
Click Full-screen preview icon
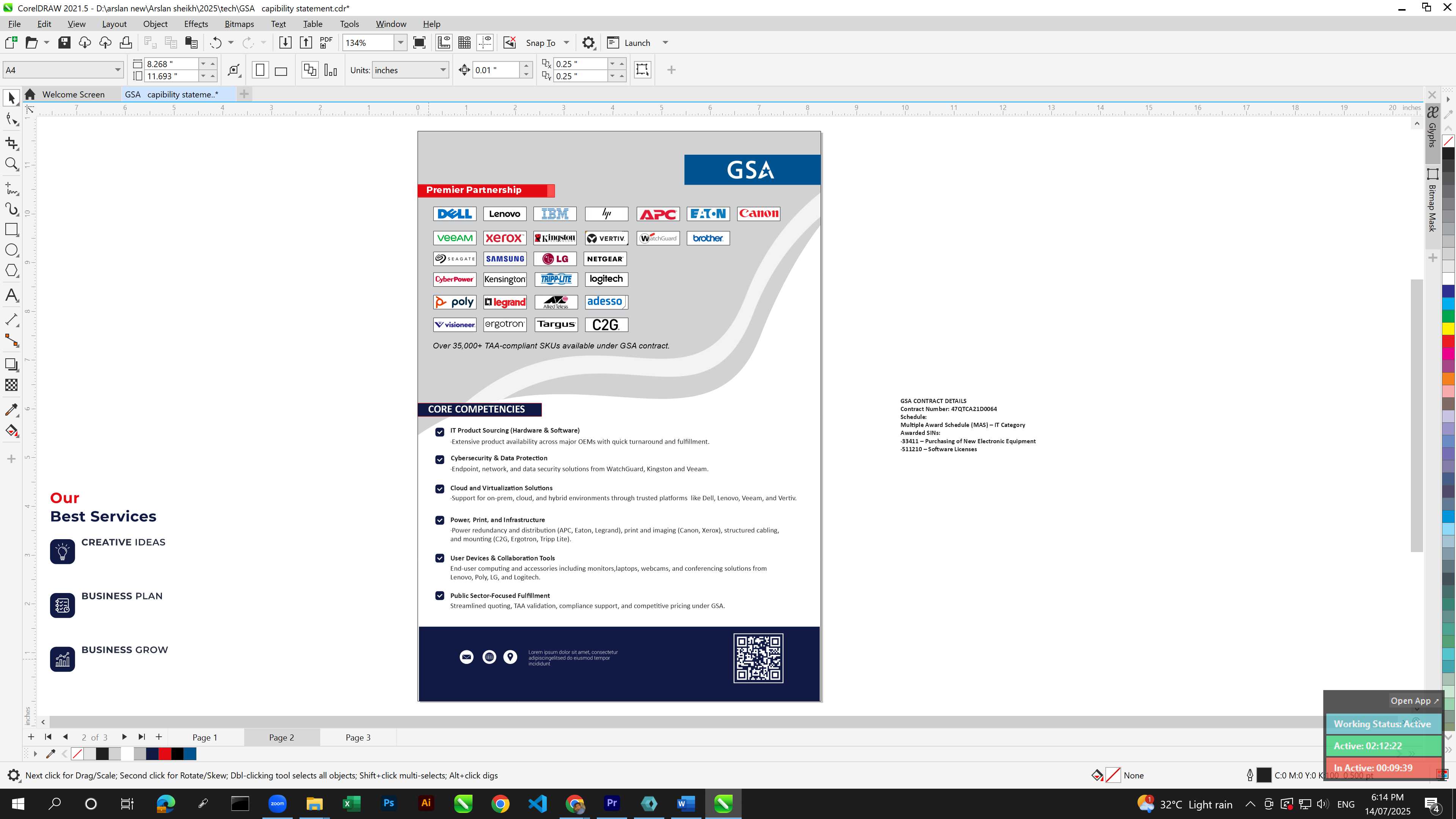pos(419,42)
